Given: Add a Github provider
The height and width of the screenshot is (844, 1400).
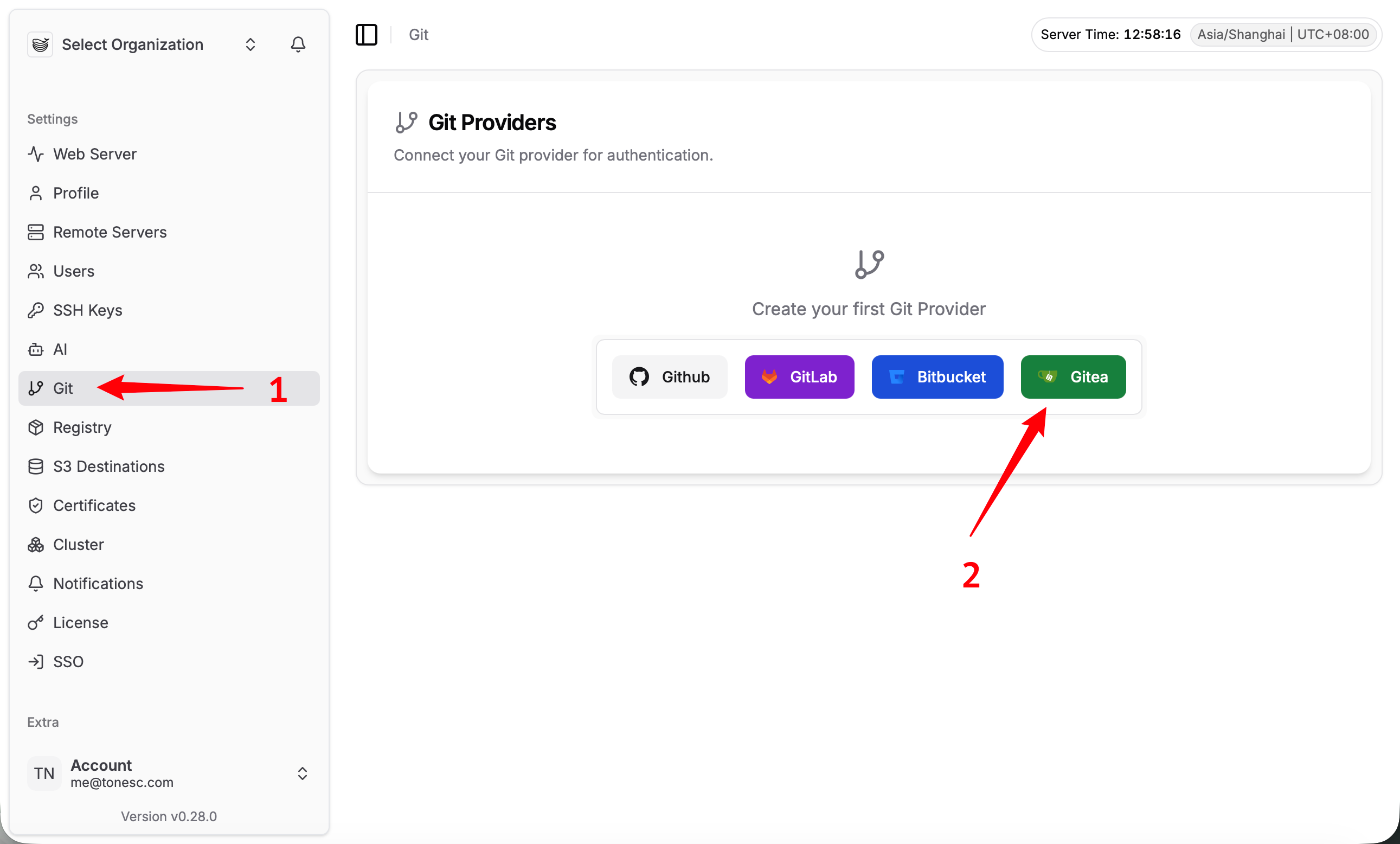Looking at the screenshot, I should pyautogui.click(x=669, y=377).
